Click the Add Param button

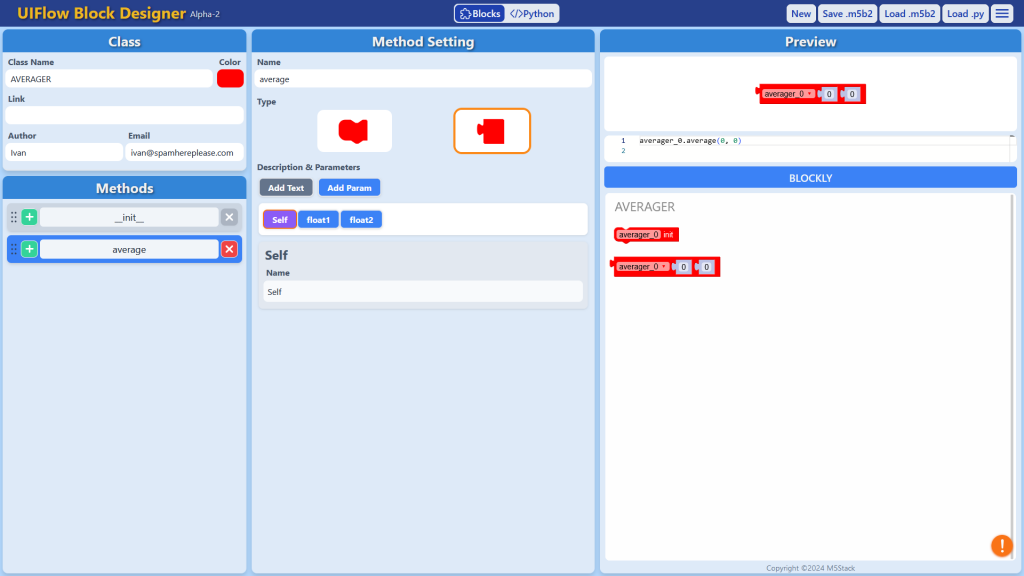click(x=349, y=188)
